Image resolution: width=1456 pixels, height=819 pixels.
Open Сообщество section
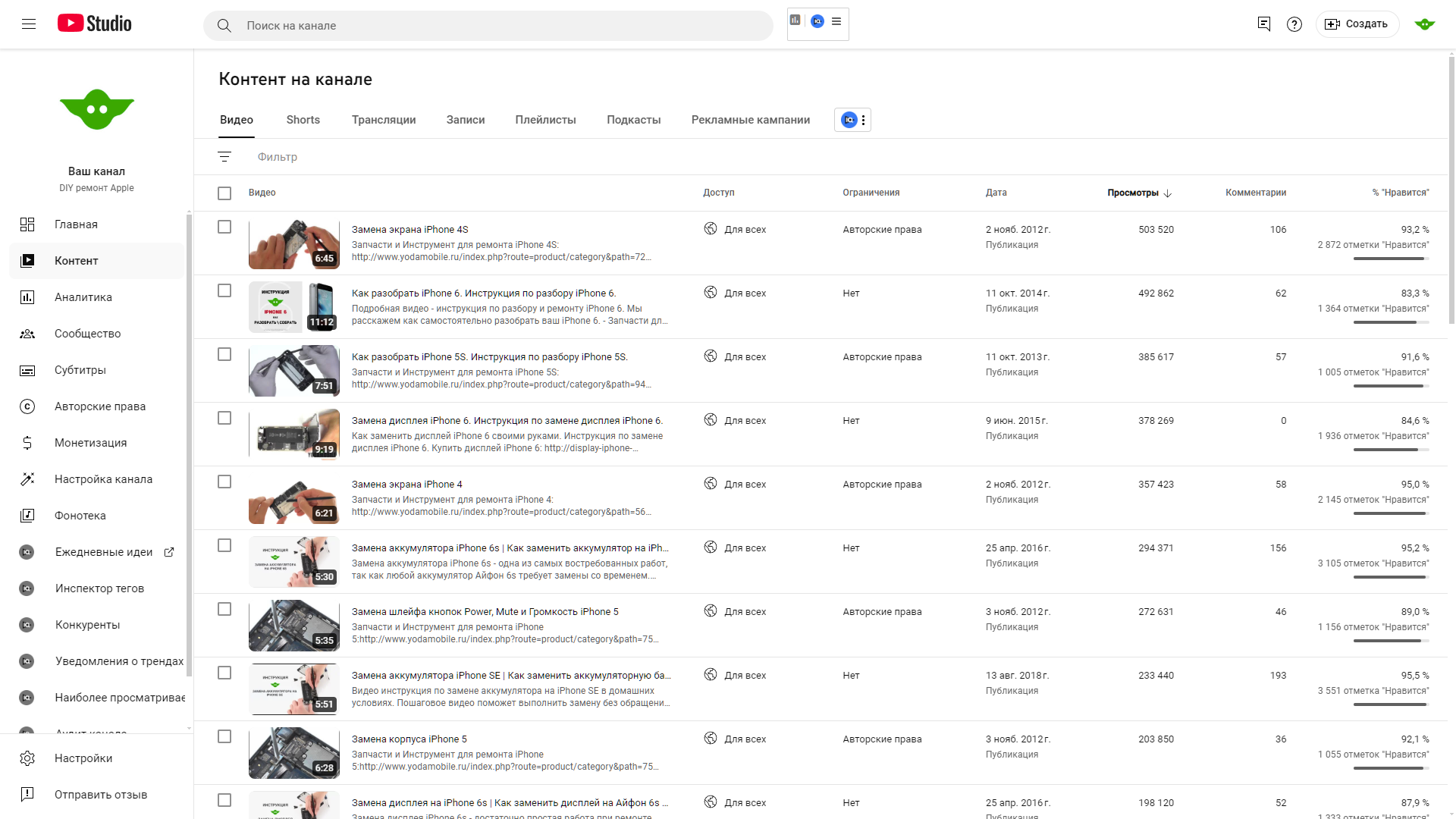[x=97, y=334]
